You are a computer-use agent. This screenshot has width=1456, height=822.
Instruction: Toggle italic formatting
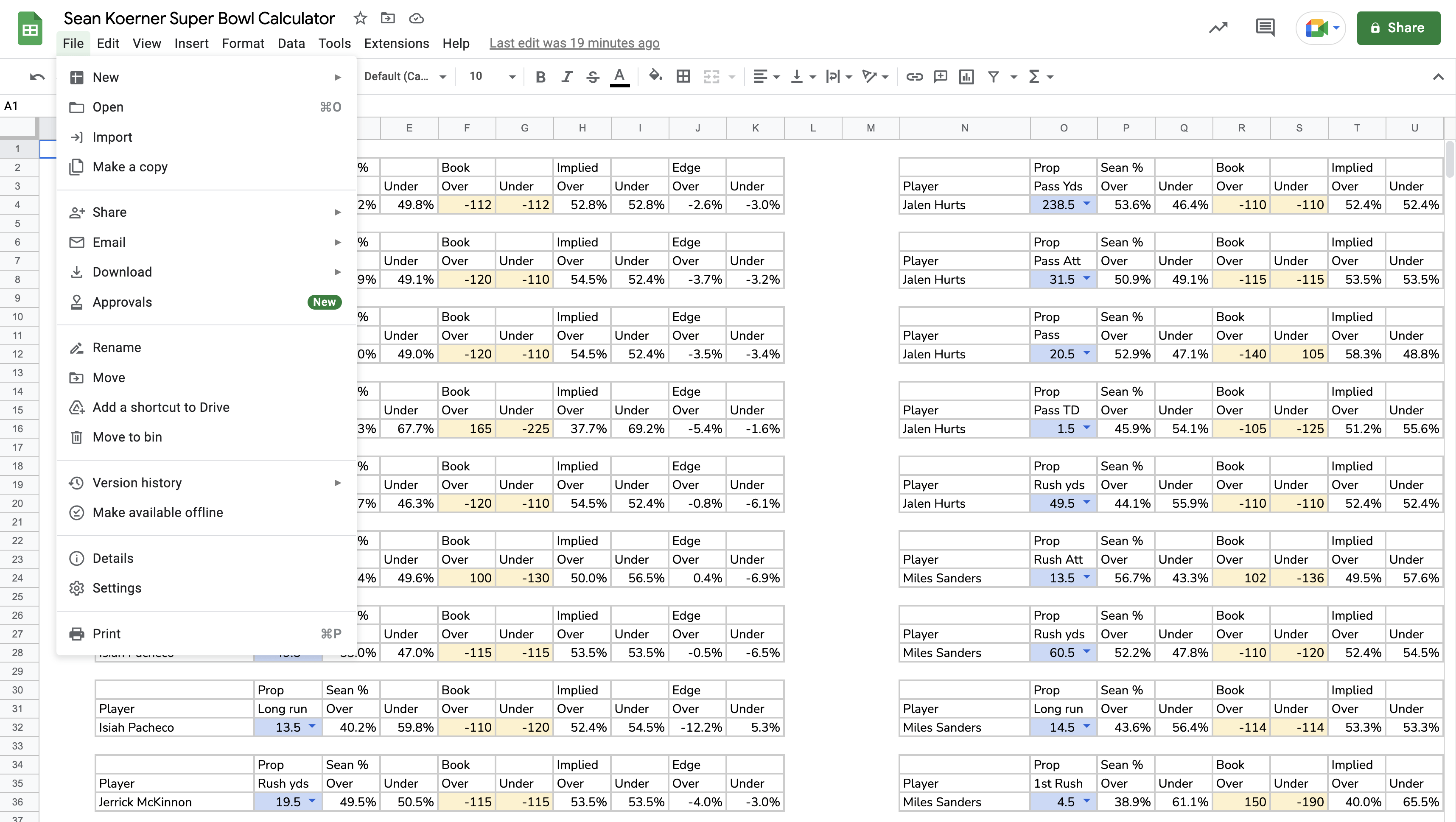566,76
